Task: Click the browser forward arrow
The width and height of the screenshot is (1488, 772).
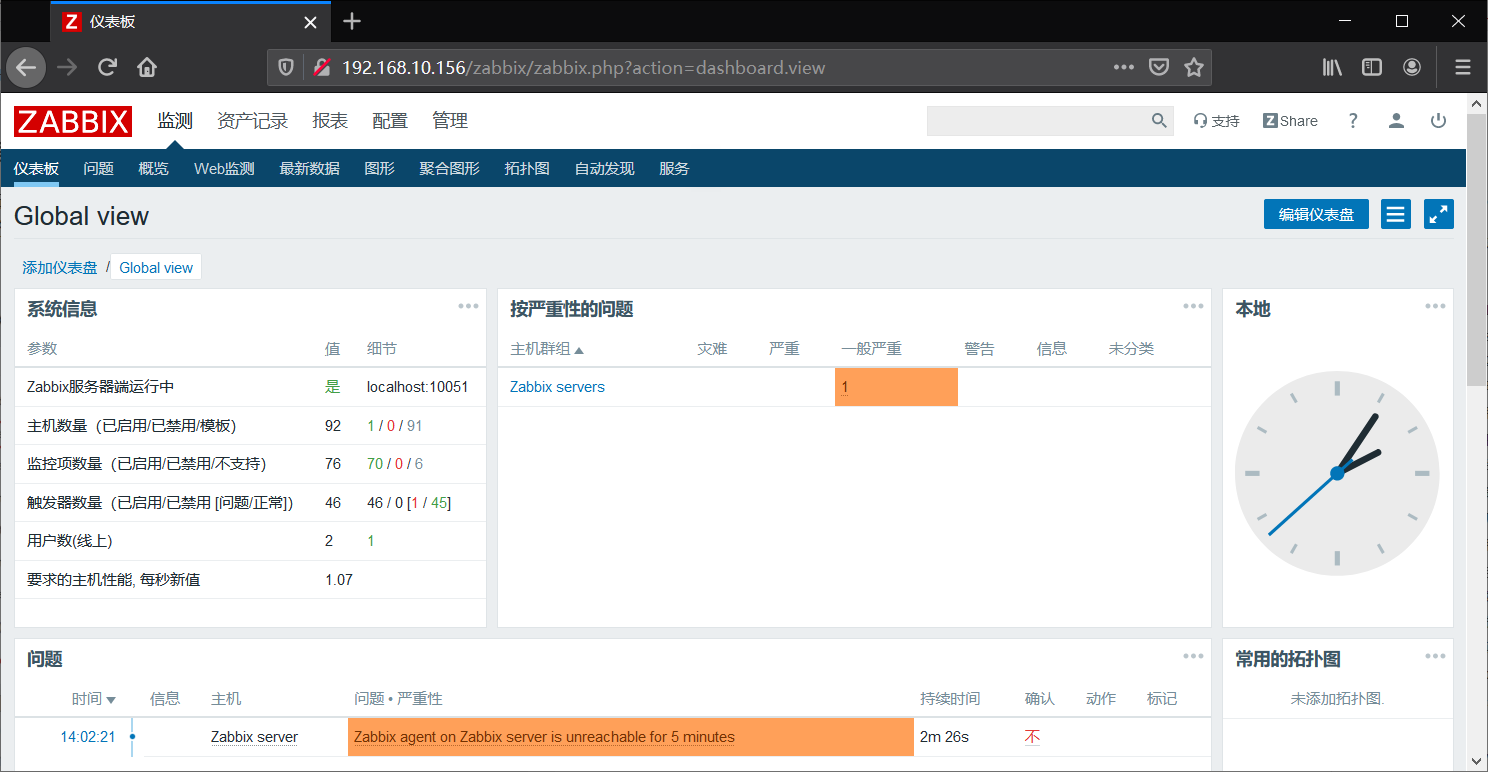Action: (67, 68)
